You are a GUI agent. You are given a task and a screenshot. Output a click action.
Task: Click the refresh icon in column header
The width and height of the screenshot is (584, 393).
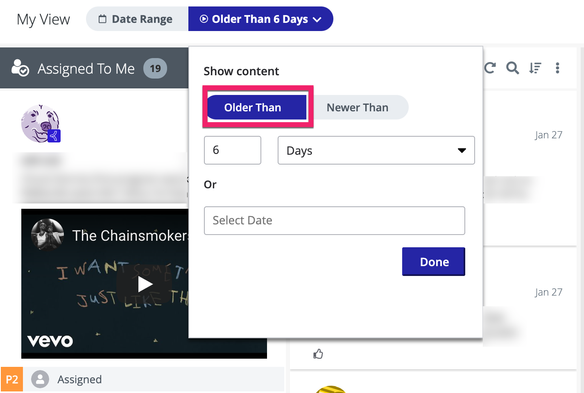[490, 68]
